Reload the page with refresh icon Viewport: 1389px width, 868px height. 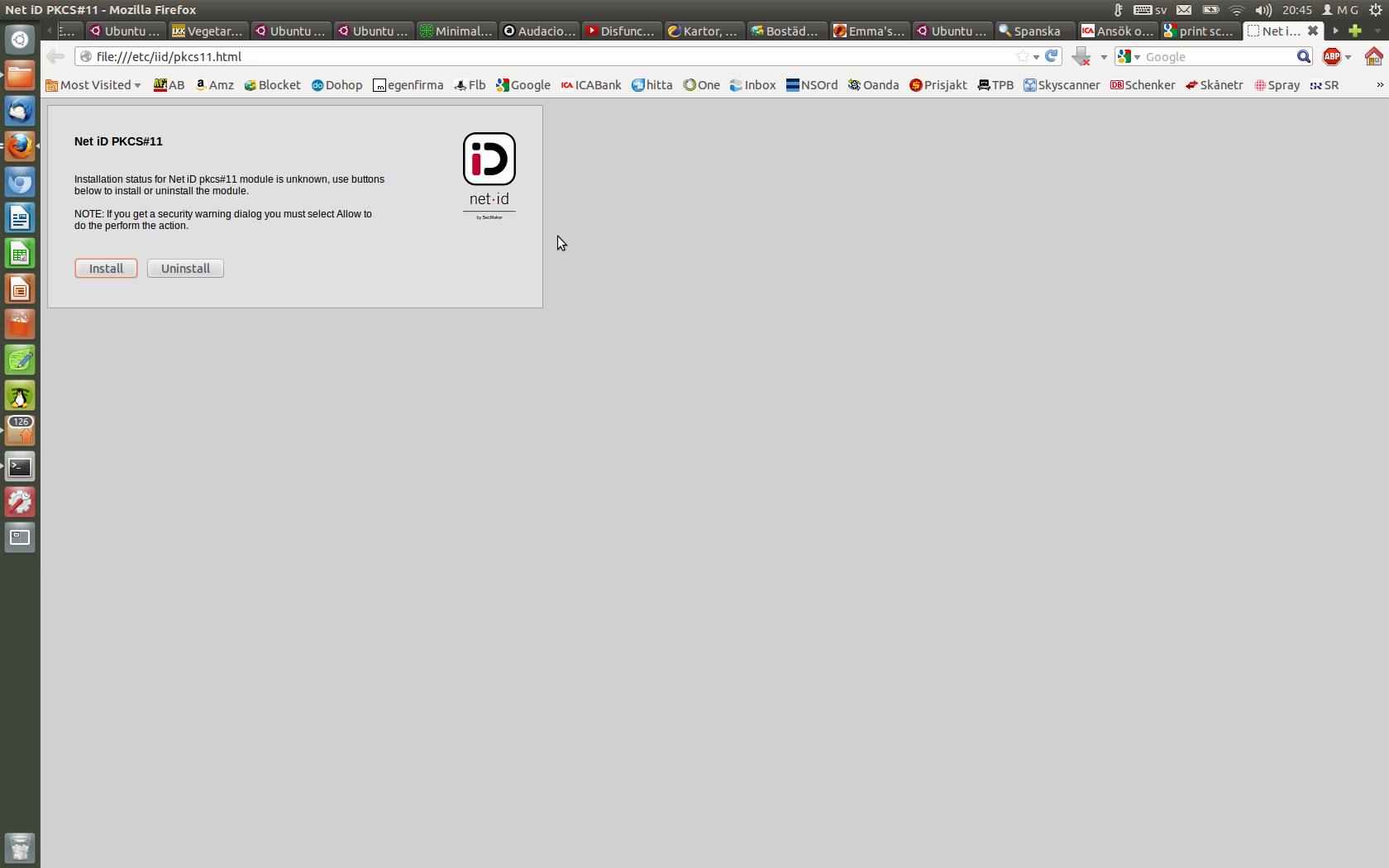[x=1052, y=56]
